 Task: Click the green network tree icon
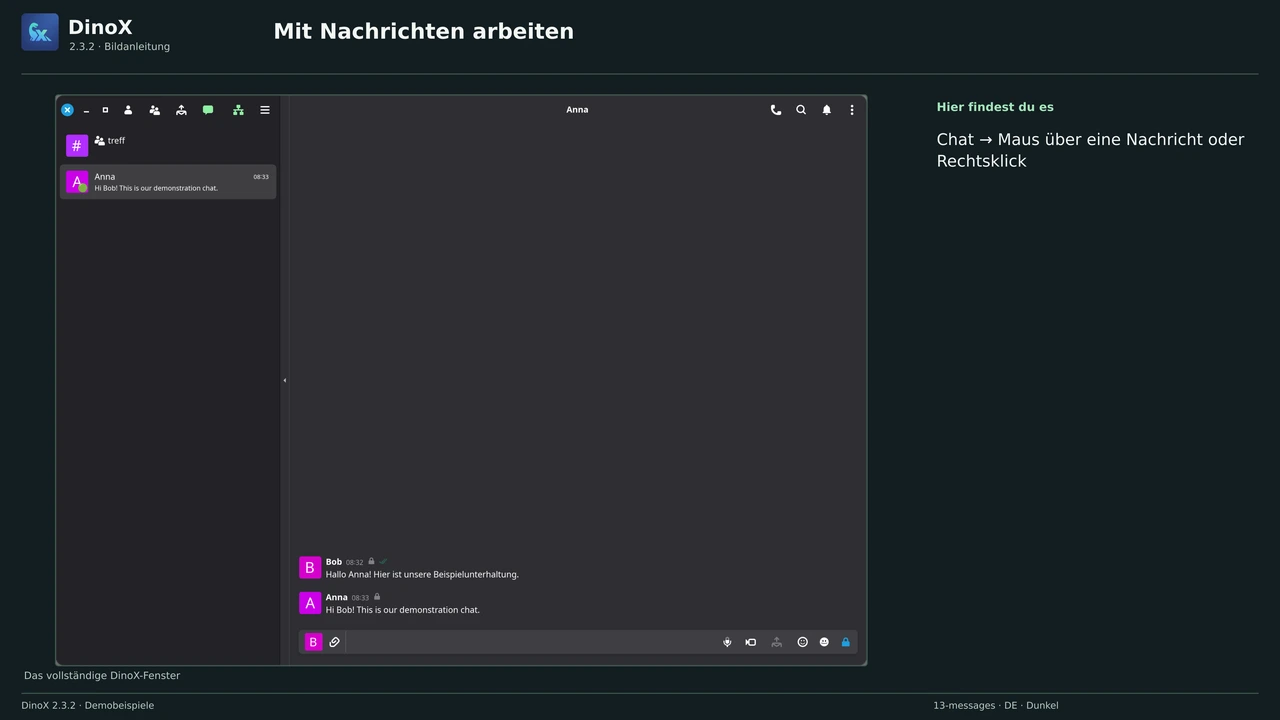click(238, 110)
